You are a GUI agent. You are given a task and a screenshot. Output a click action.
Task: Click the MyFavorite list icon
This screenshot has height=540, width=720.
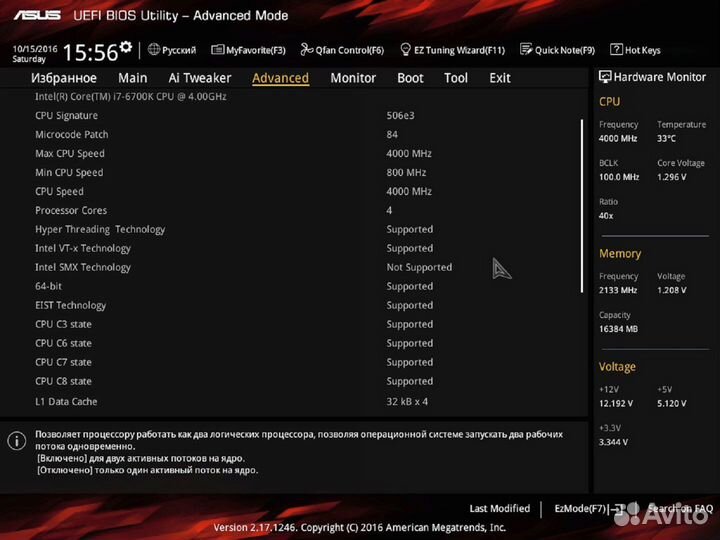[x=217, y=50]
